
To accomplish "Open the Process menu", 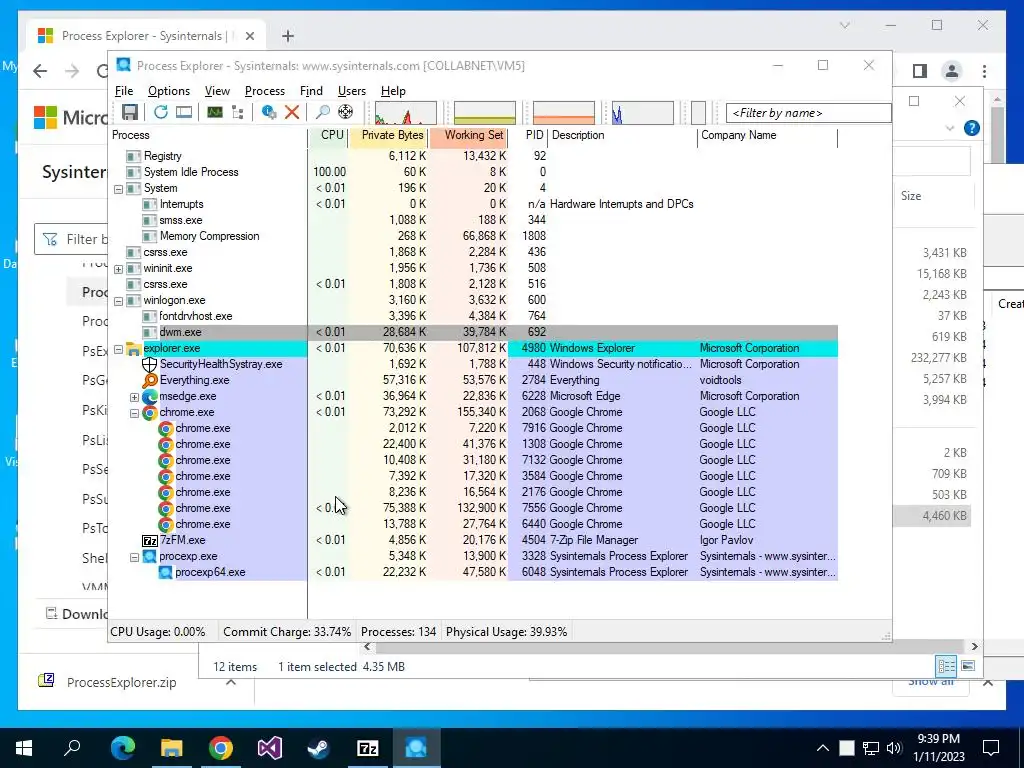I will pyautogui.click(x=264, y=91).
